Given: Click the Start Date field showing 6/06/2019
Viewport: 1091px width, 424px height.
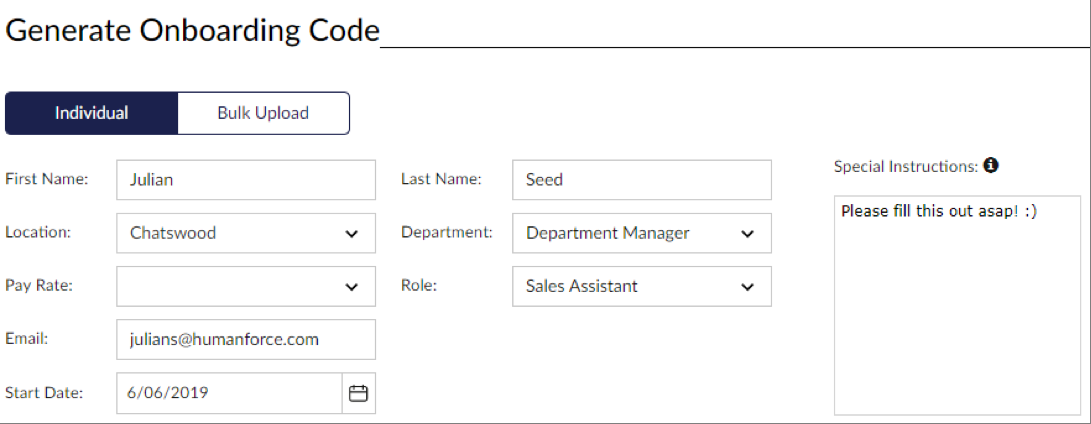Looking at the screenshot, I should (230, 393).
